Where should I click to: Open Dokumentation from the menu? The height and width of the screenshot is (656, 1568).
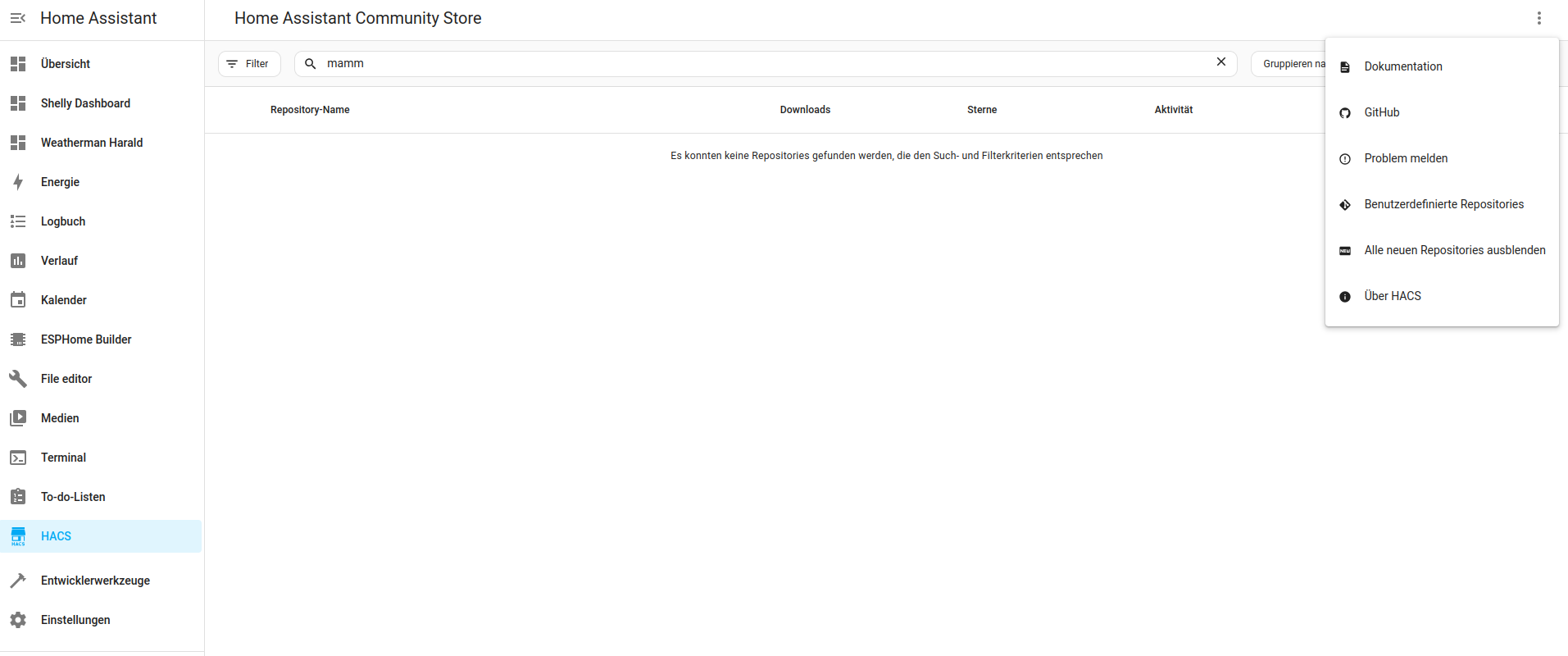point(1442,66)
